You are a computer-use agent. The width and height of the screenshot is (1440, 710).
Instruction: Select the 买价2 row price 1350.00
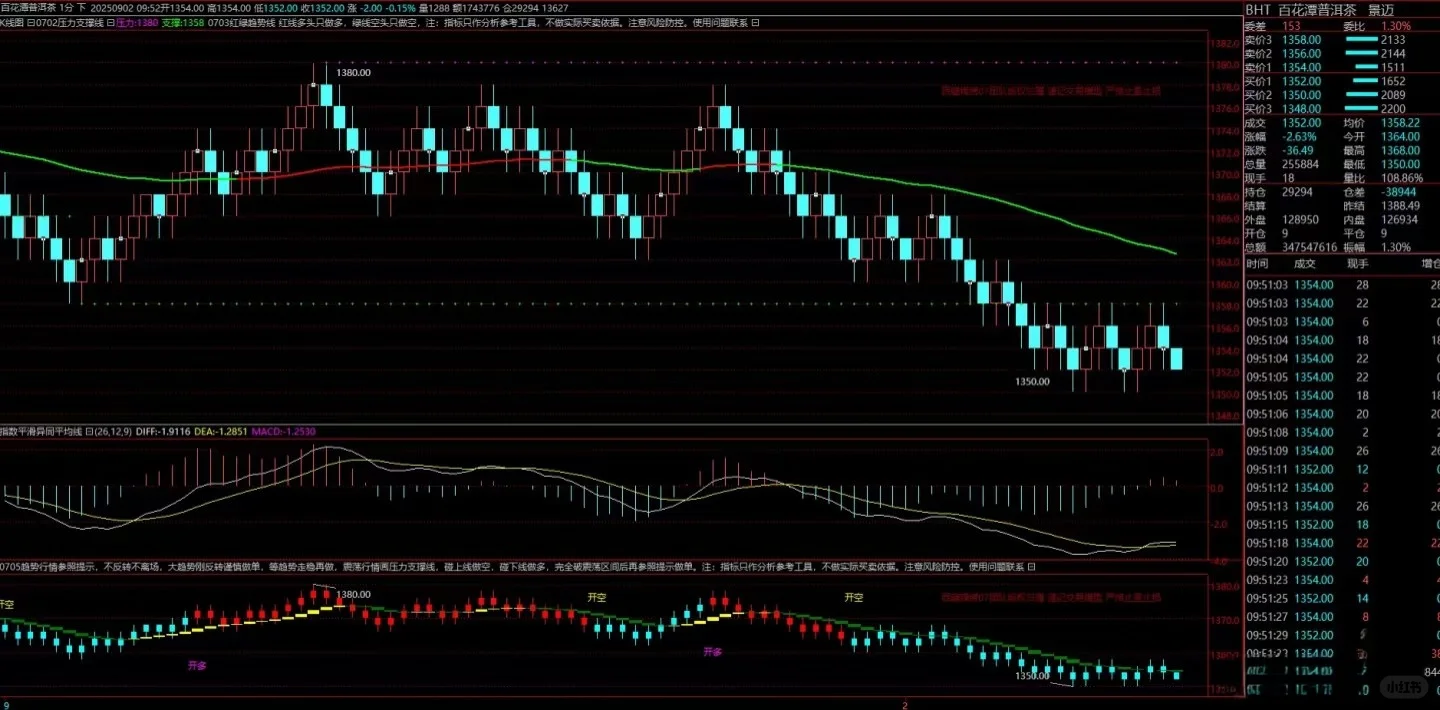(1301, 95)
